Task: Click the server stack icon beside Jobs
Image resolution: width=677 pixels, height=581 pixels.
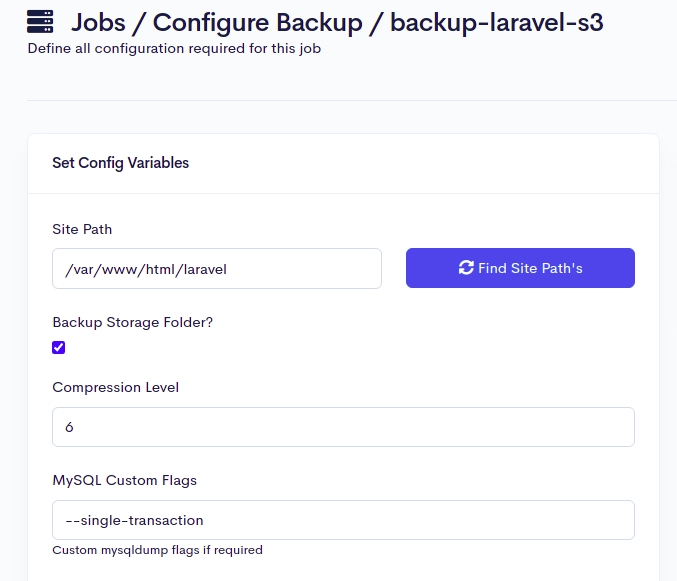Action: [40, 21]
